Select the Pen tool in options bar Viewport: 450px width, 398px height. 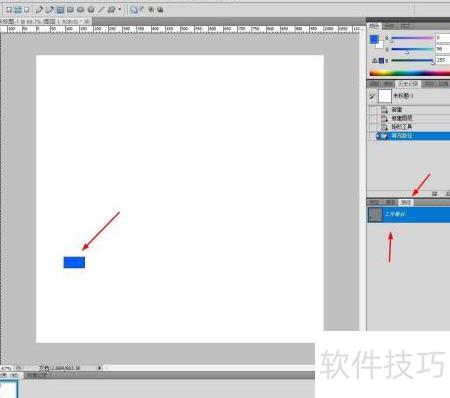(39, 10)
